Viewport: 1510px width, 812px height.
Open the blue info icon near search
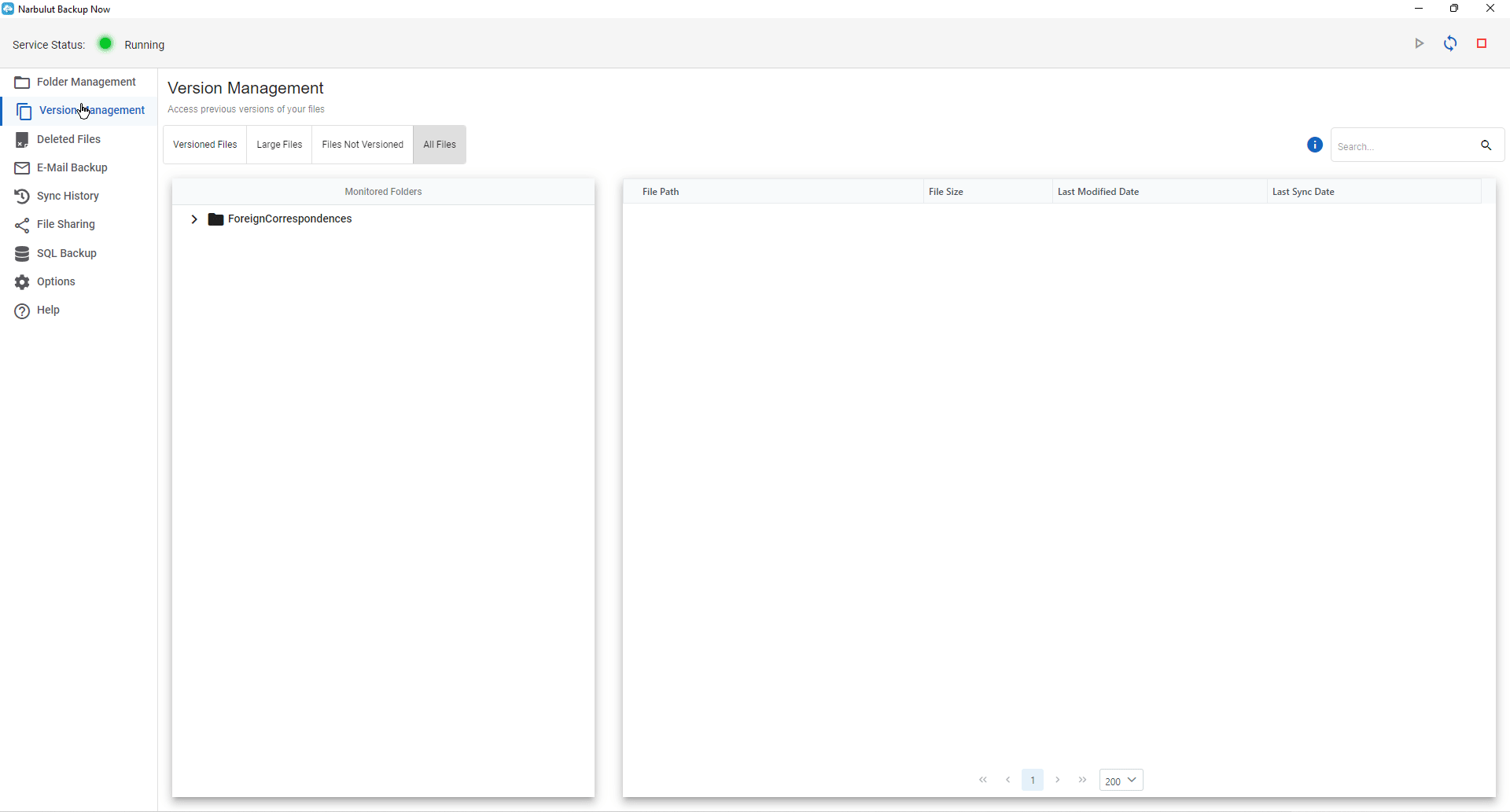click(1315, 145)
